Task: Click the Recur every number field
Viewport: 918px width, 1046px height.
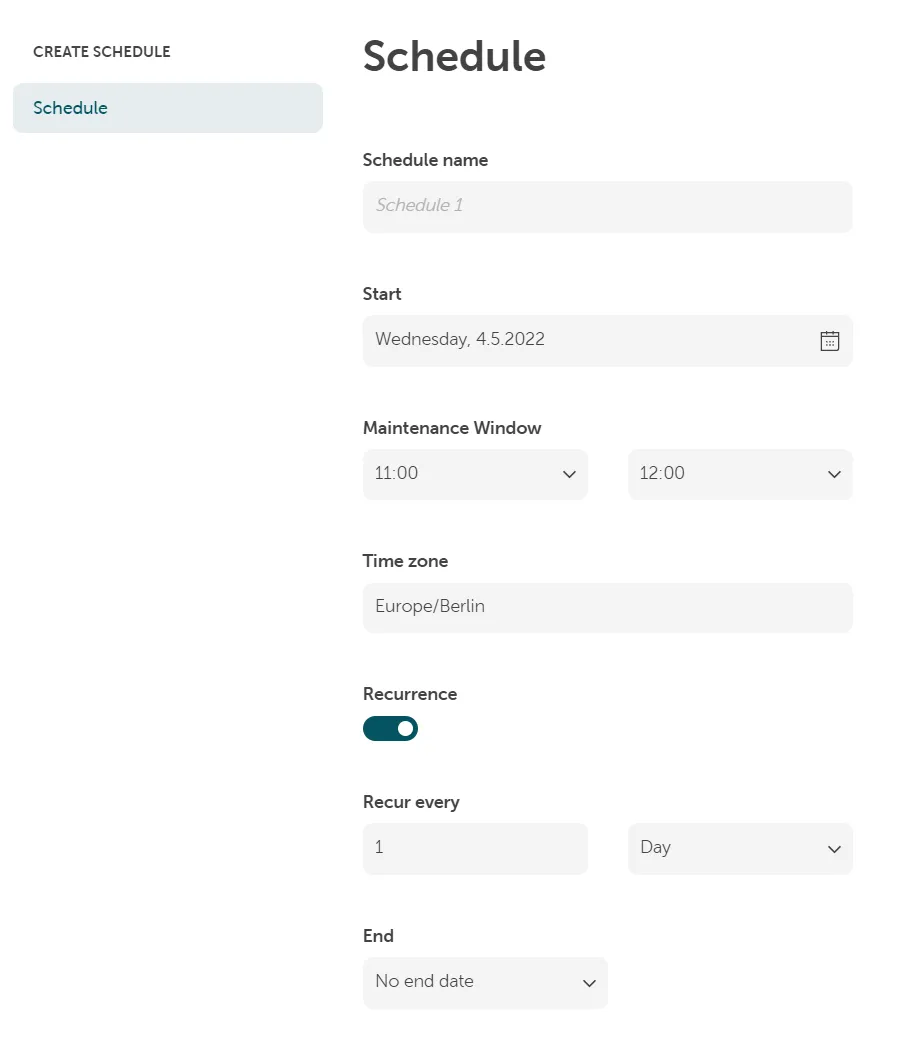Action: point(475,848)
